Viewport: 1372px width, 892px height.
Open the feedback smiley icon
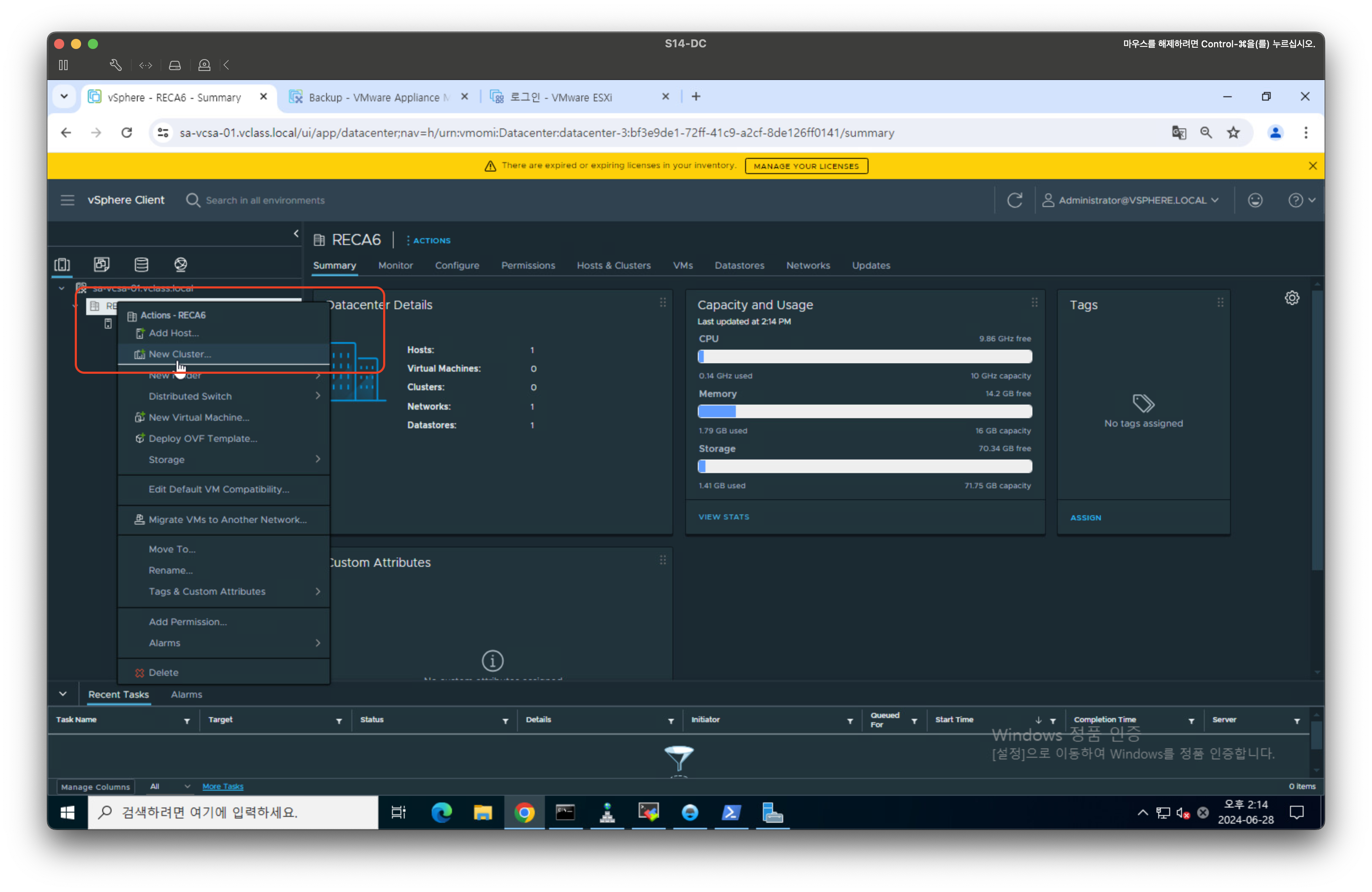(x=1255, y=200)
